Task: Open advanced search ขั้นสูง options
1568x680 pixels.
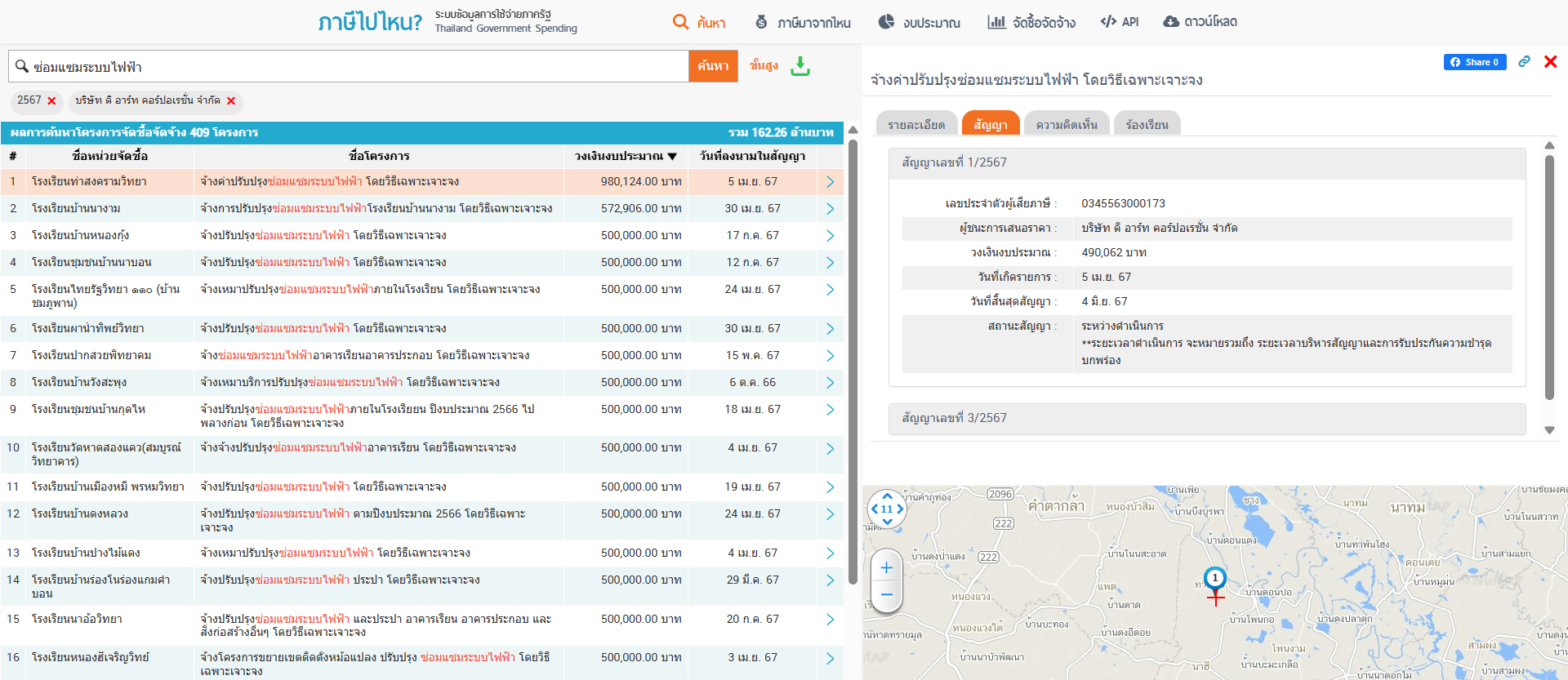Action: click(x=764, y=65)
